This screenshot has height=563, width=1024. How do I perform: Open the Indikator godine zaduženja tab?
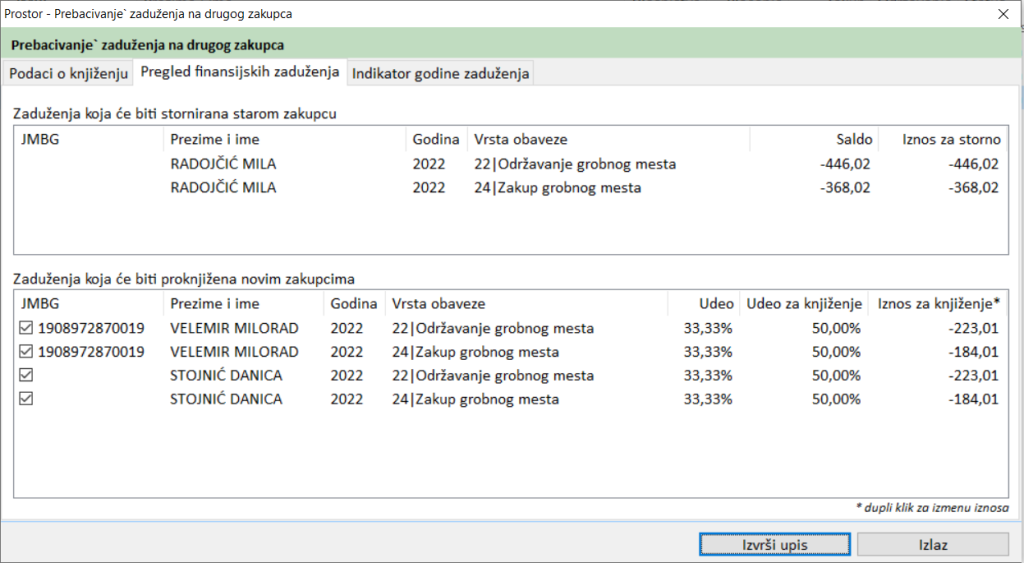point(440,74)
